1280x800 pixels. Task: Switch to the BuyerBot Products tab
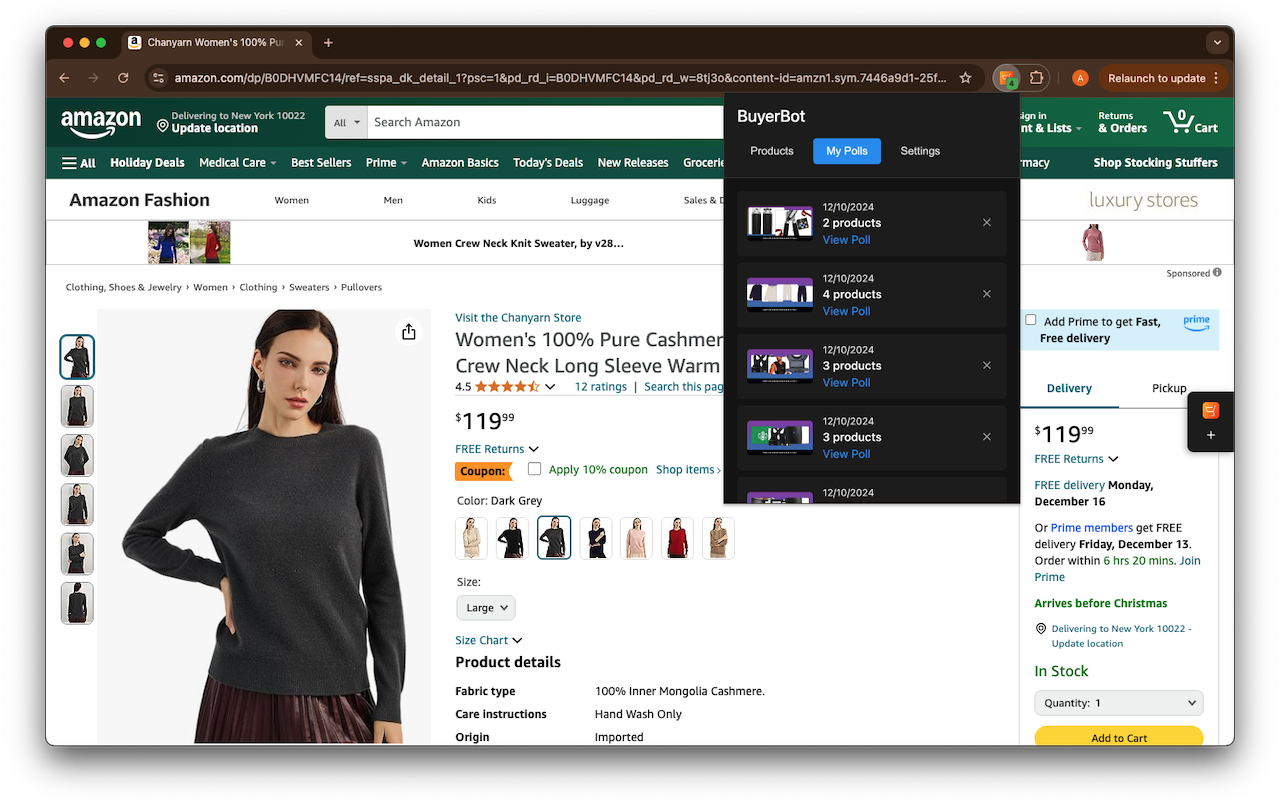(x=772, y=151)
